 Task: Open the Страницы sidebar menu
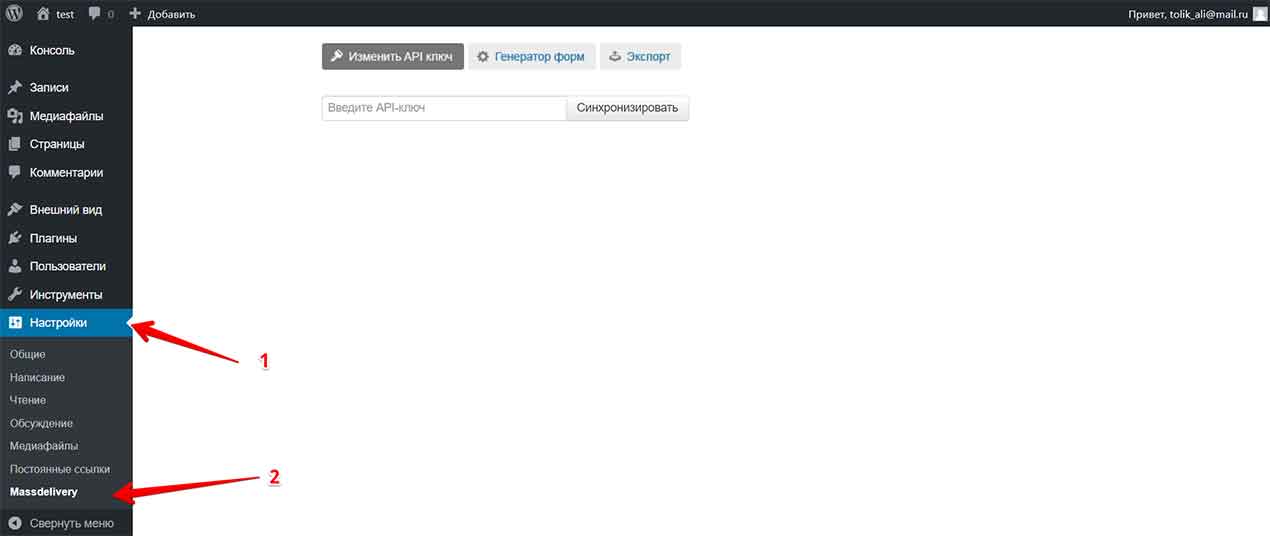point(57,144)
